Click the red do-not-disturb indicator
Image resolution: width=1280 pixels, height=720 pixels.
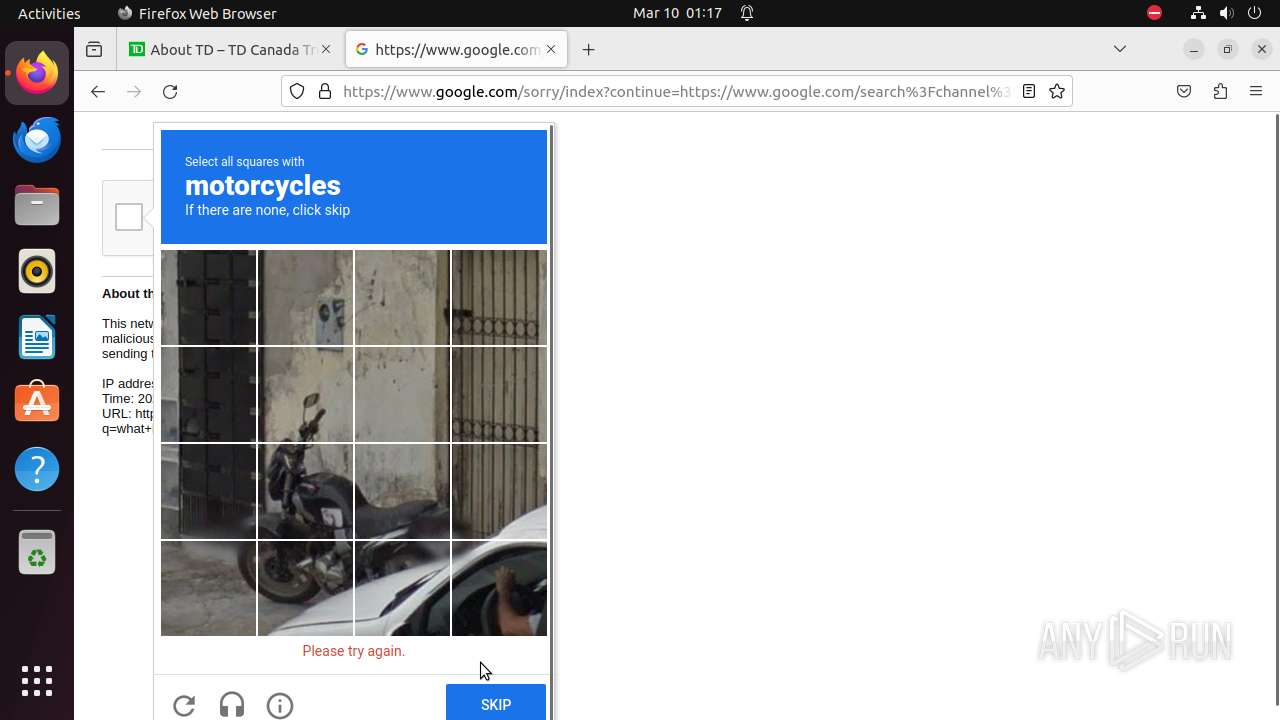(x=1154, y=13)
